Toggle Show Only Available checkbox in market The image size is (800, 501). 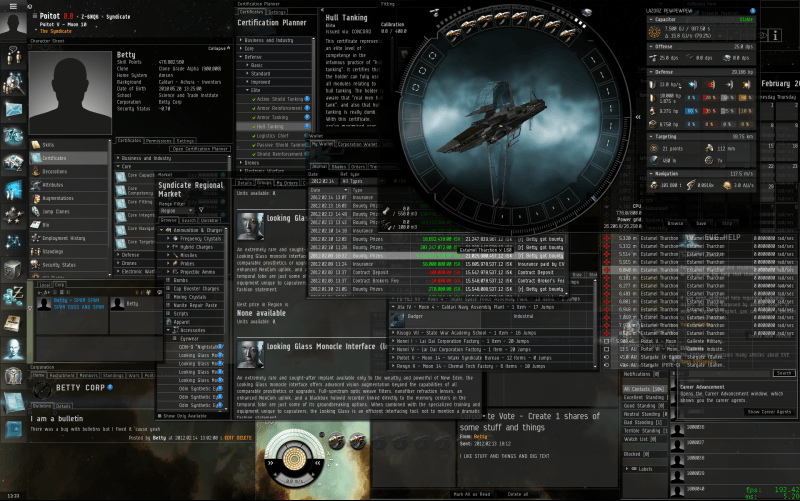pos(160,416)
